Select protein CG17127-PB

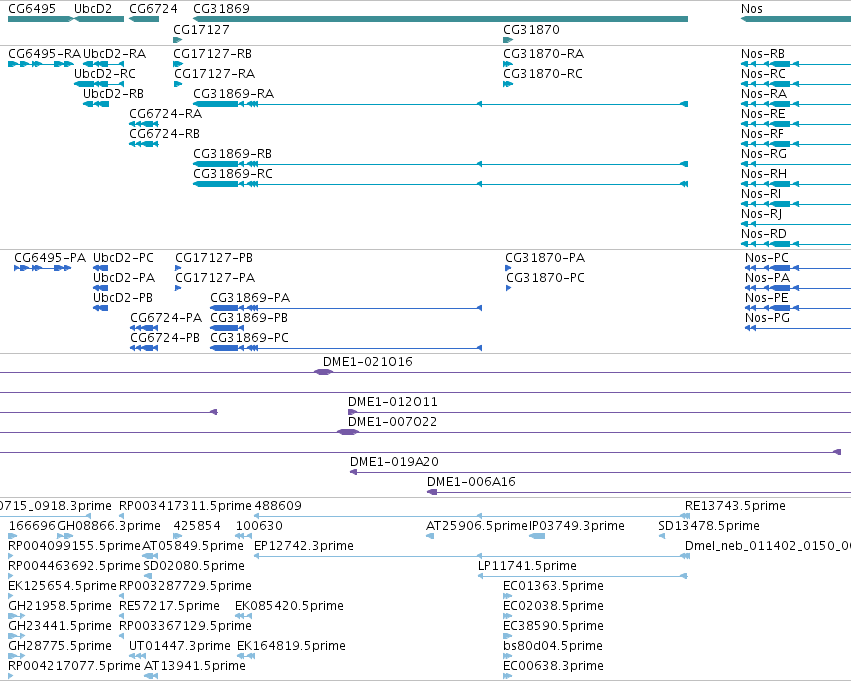tap(214, 258)
